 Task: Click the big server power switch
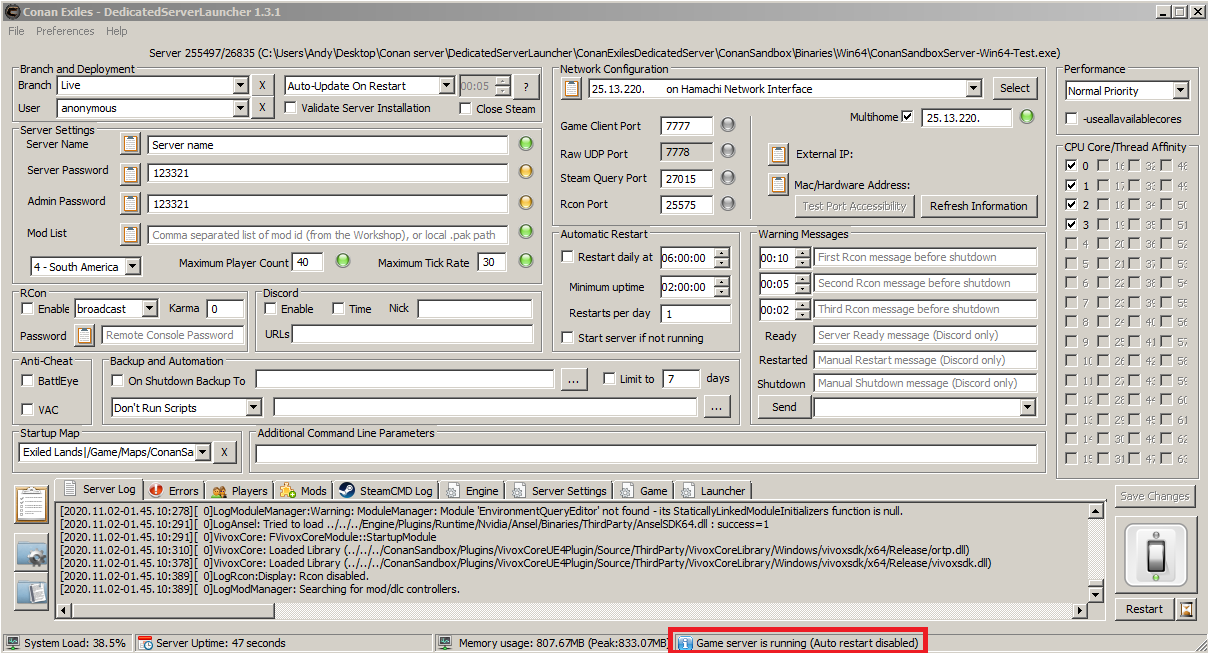[x=1155, y=555]
